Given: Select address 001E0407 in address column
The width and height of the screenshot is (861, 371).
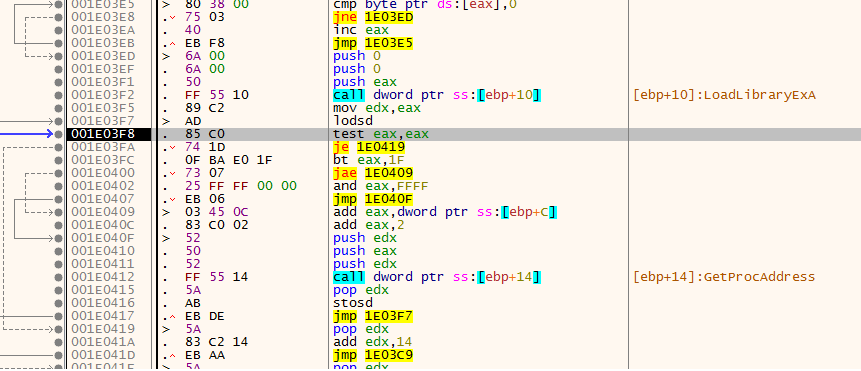Looking at the screenshot, I should (x=103, y=199).
